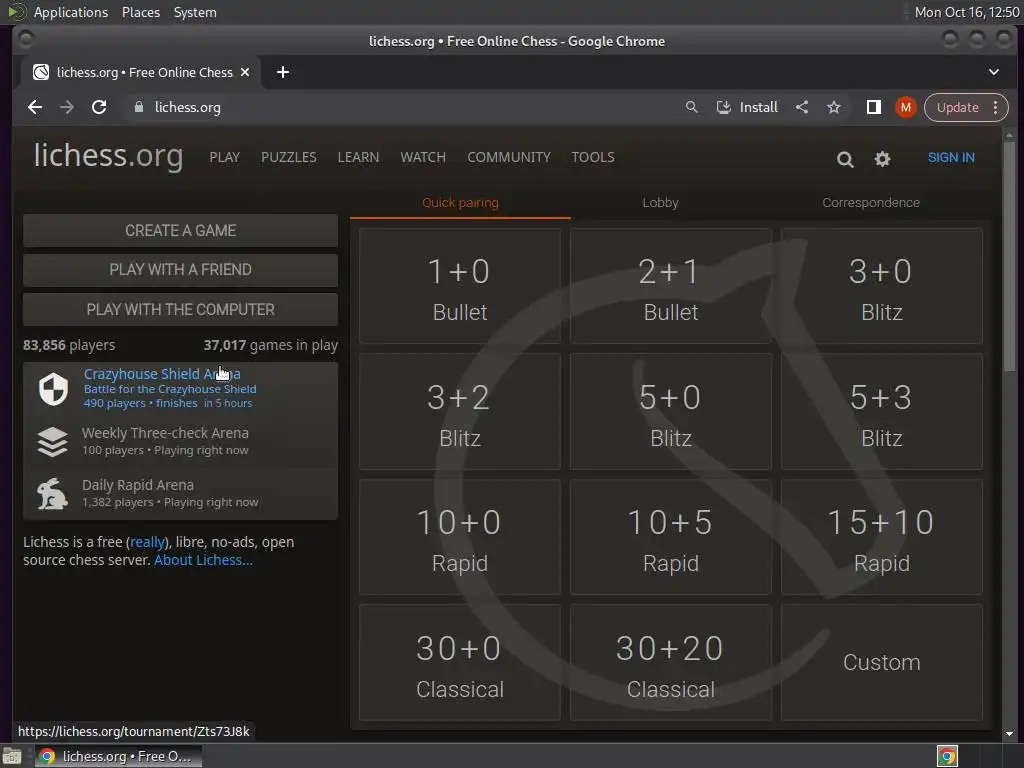Screen dimensions: 1024x768
Task: Switch to the Correspondence tab
Action: tap(871, 202)
